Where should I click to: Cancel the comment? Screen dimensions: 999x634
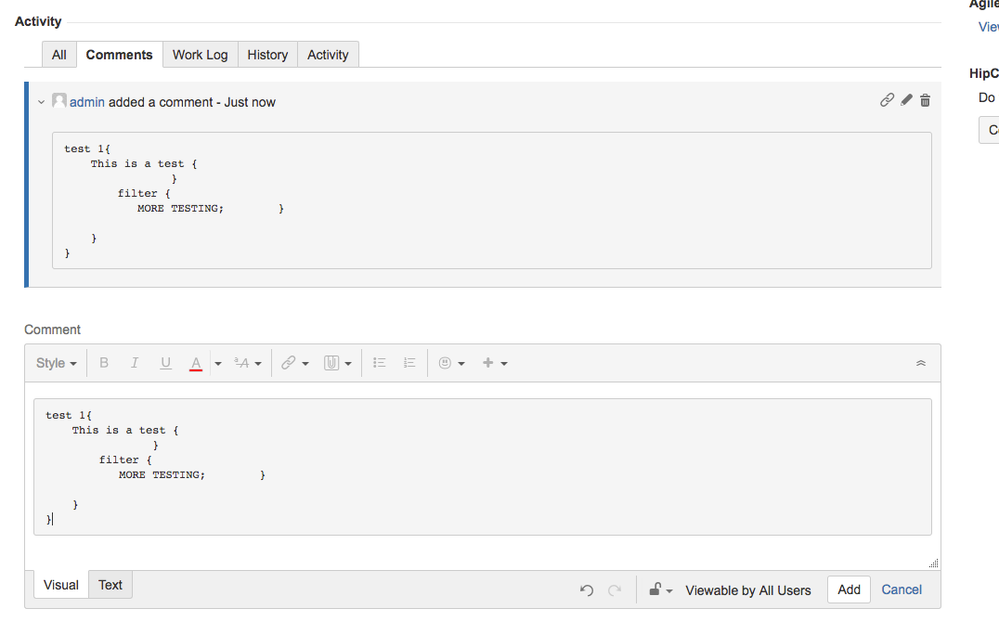(902, 589)
